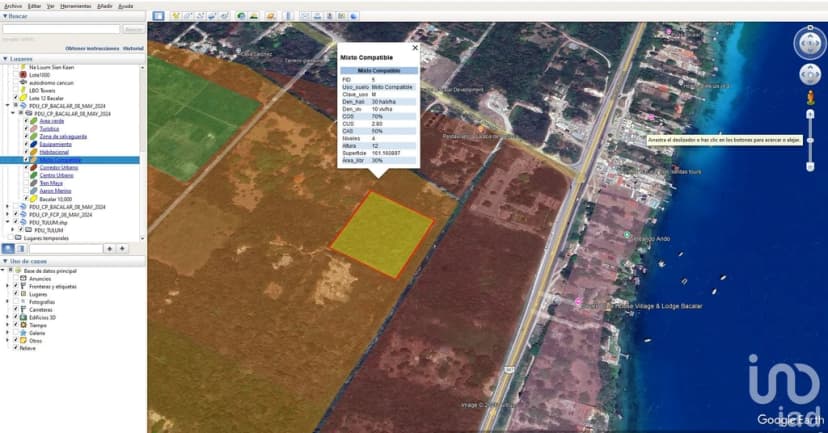Expand the PDU_TULUM folder node
Screen dimensions: 828x433
point(13,230)
